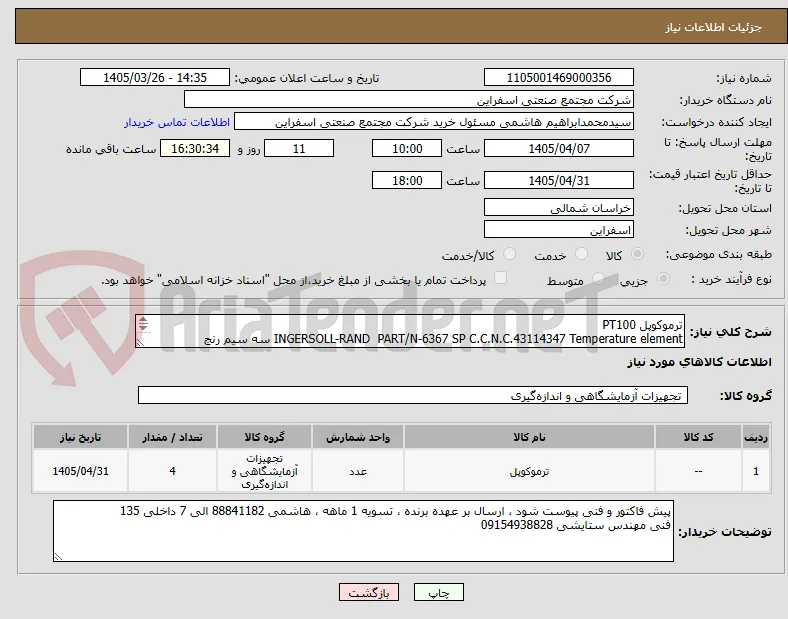This screenshot has height=619, width=788.
Task: Select the متوسط purchase type radio
Action: click(598, 278)
